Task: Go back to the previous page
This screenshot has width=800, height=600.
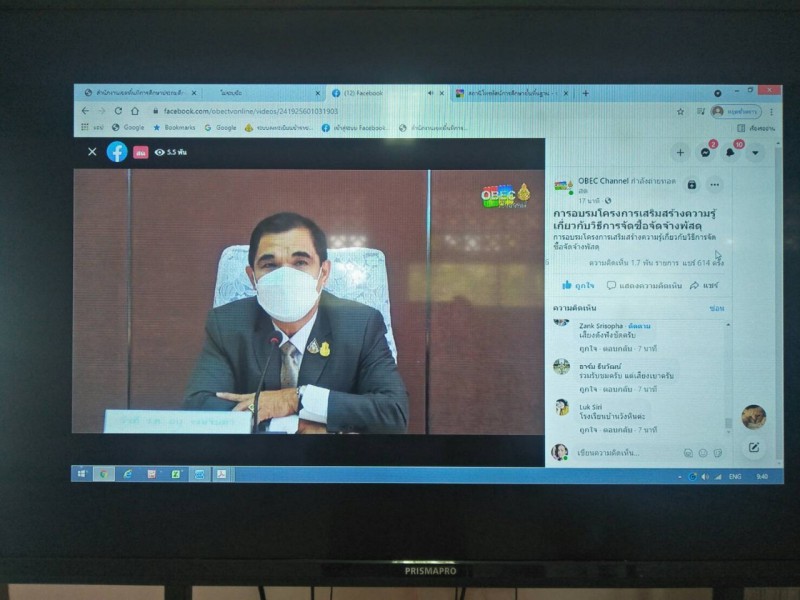Action: [x=85, y=111]
